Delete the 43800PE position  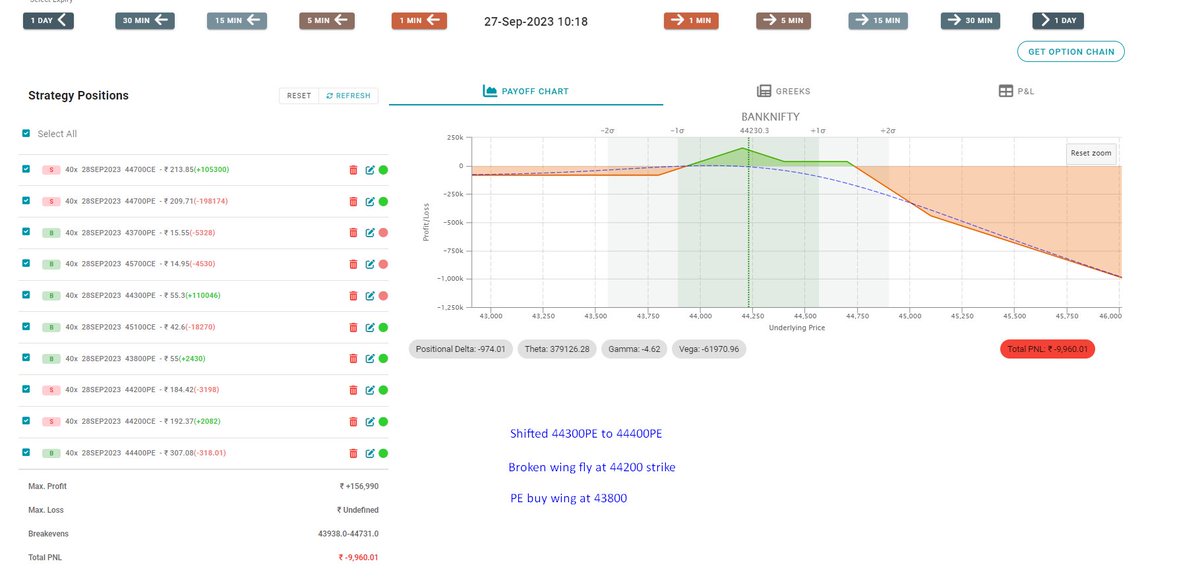coord(353,358)
